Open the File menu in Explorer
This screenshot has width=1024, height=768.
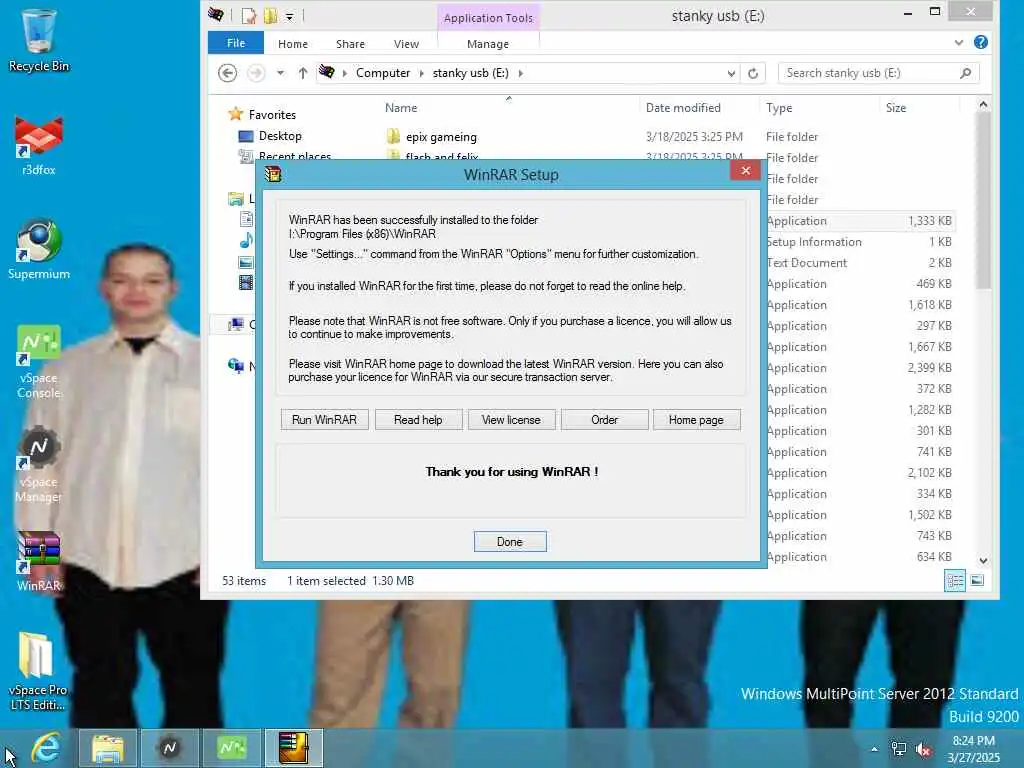[x=236, y=43]
